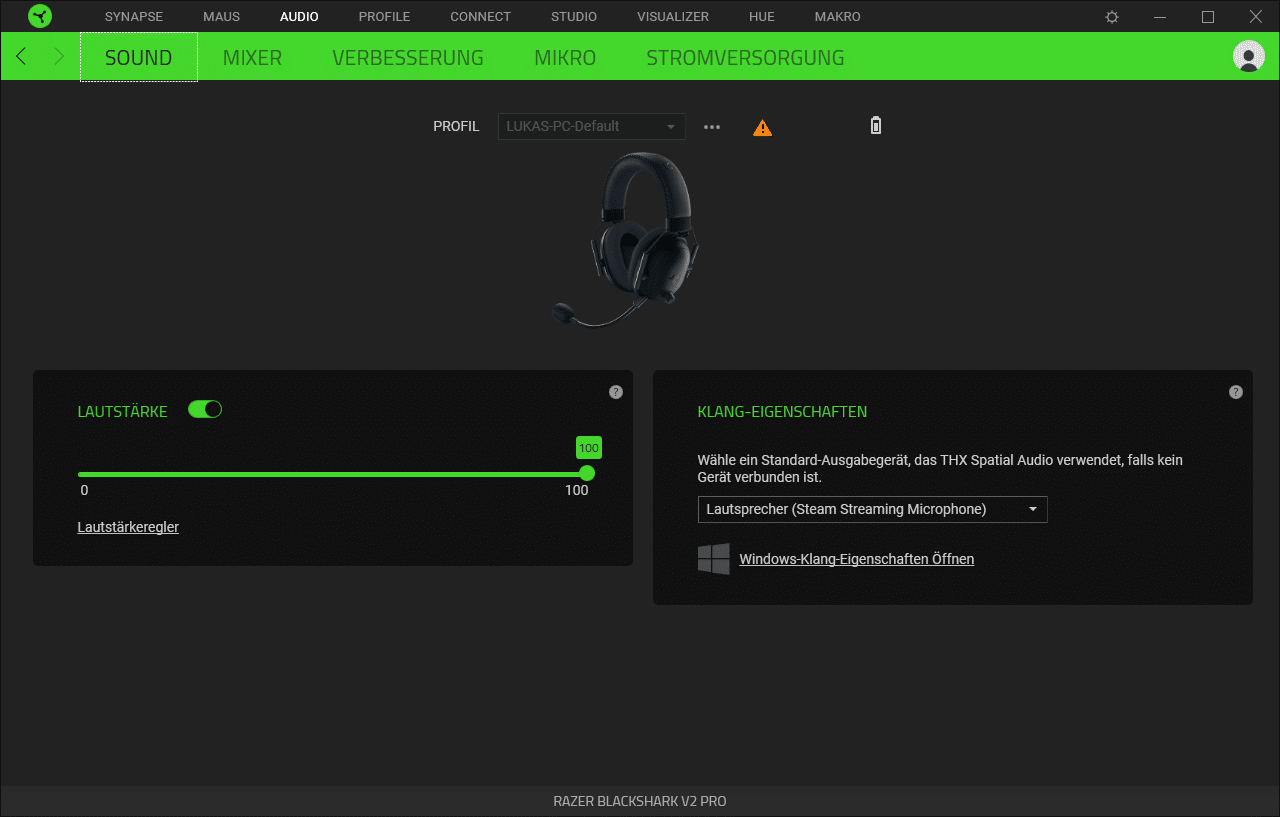Open help for the Lautstärke panel
This screenshot has width=1280, height=817.
pos(616,392)
